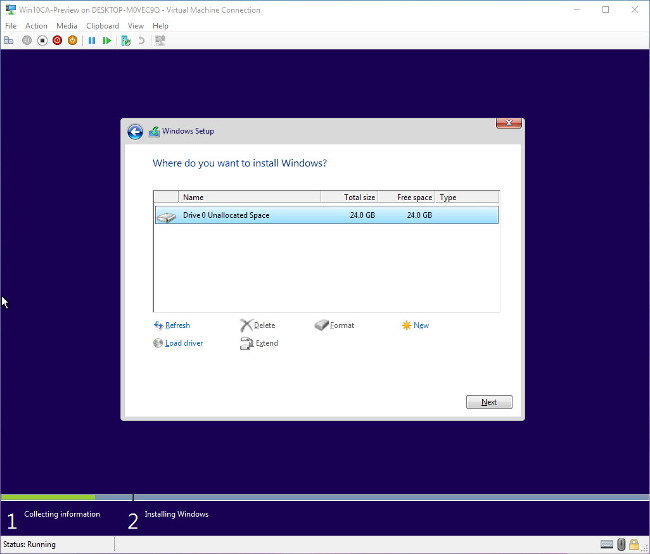This screenshot has height=554, width=650.
Task: Click the lock icon in the status bar
Action: (634, 544)
